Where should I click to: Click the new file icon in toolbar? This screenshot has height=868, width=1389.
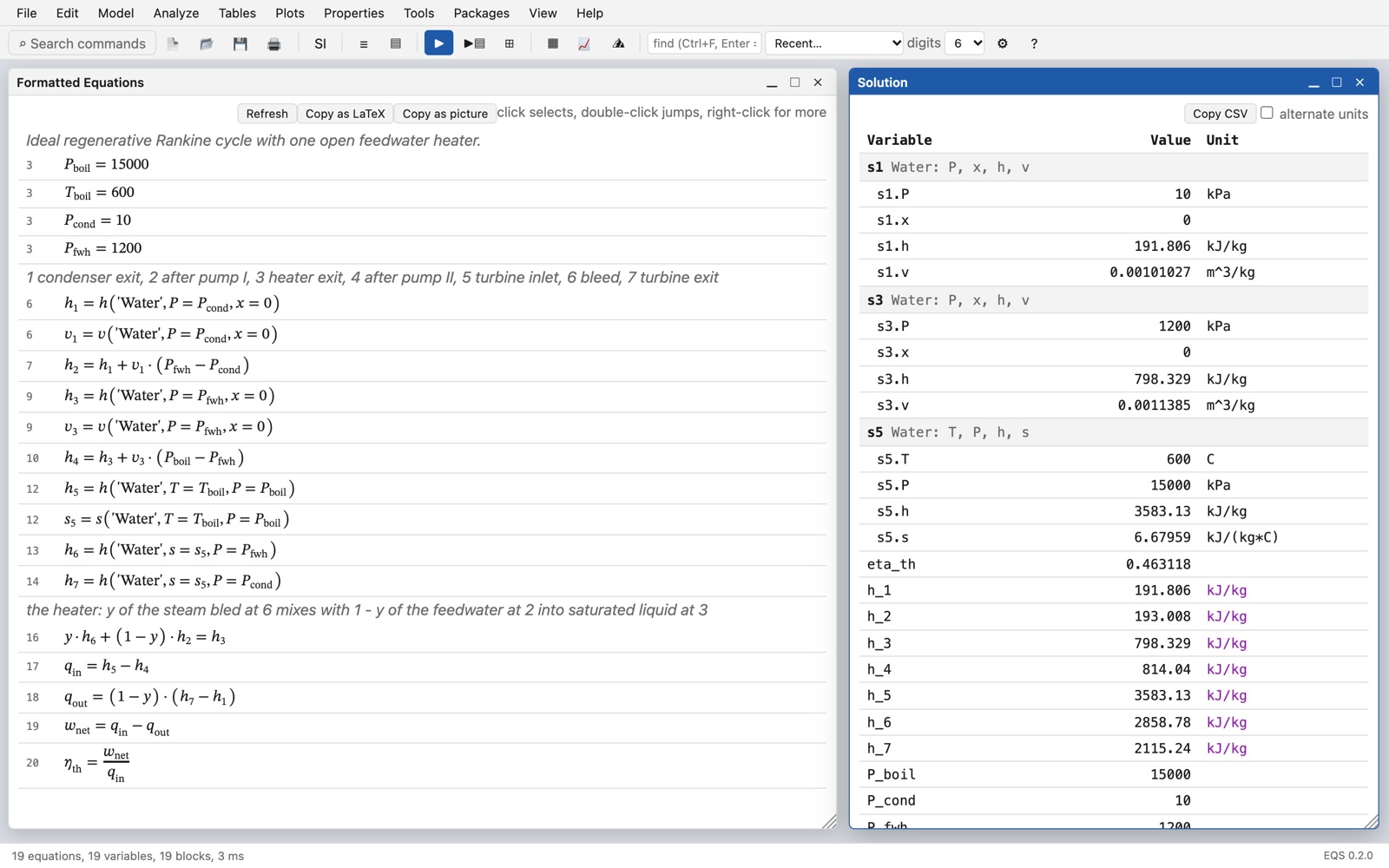(x=173, y=43)
